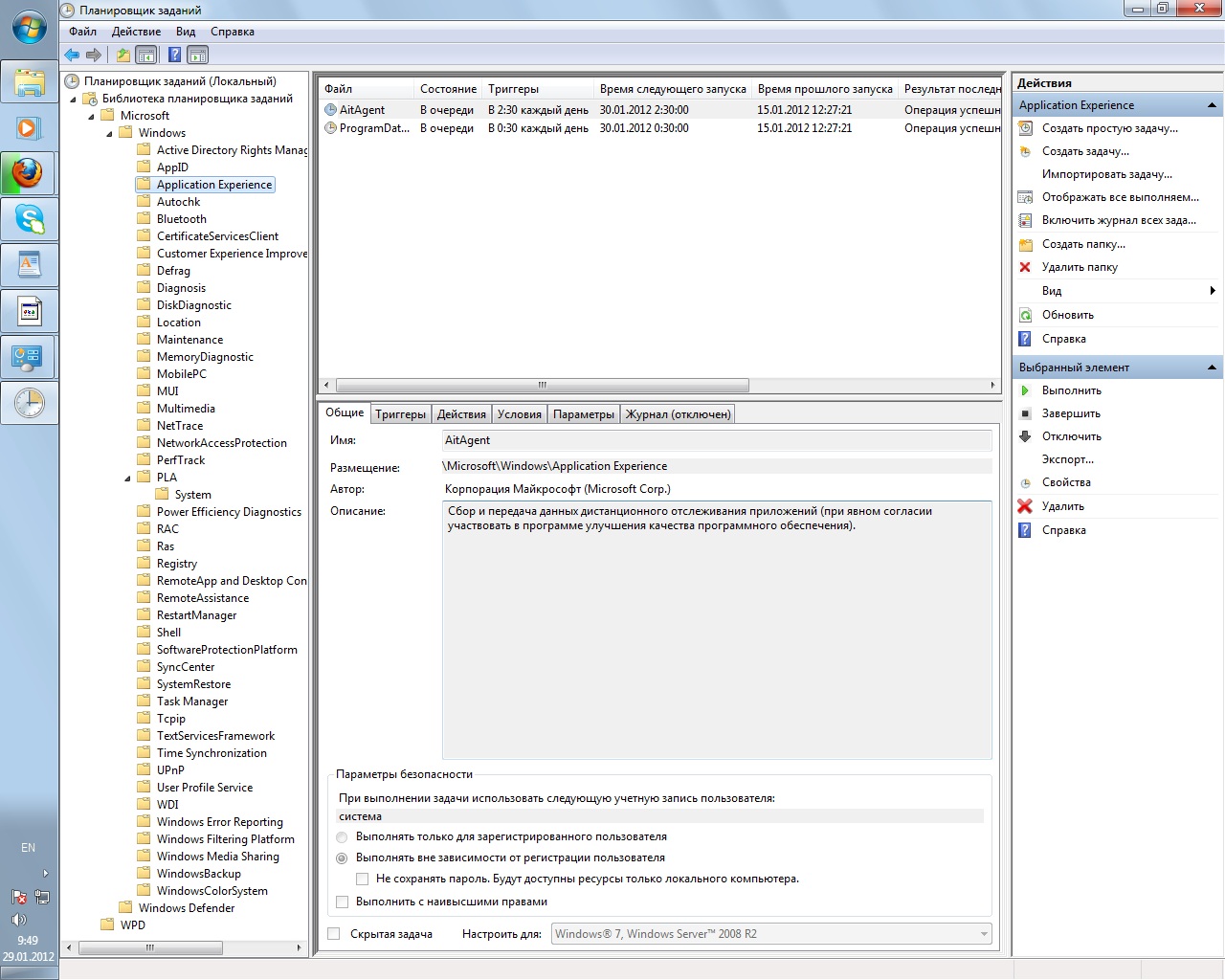Collapse the Windows tree node
The width and height of the screenshot is (1225, 980).
tap(110, 134)
